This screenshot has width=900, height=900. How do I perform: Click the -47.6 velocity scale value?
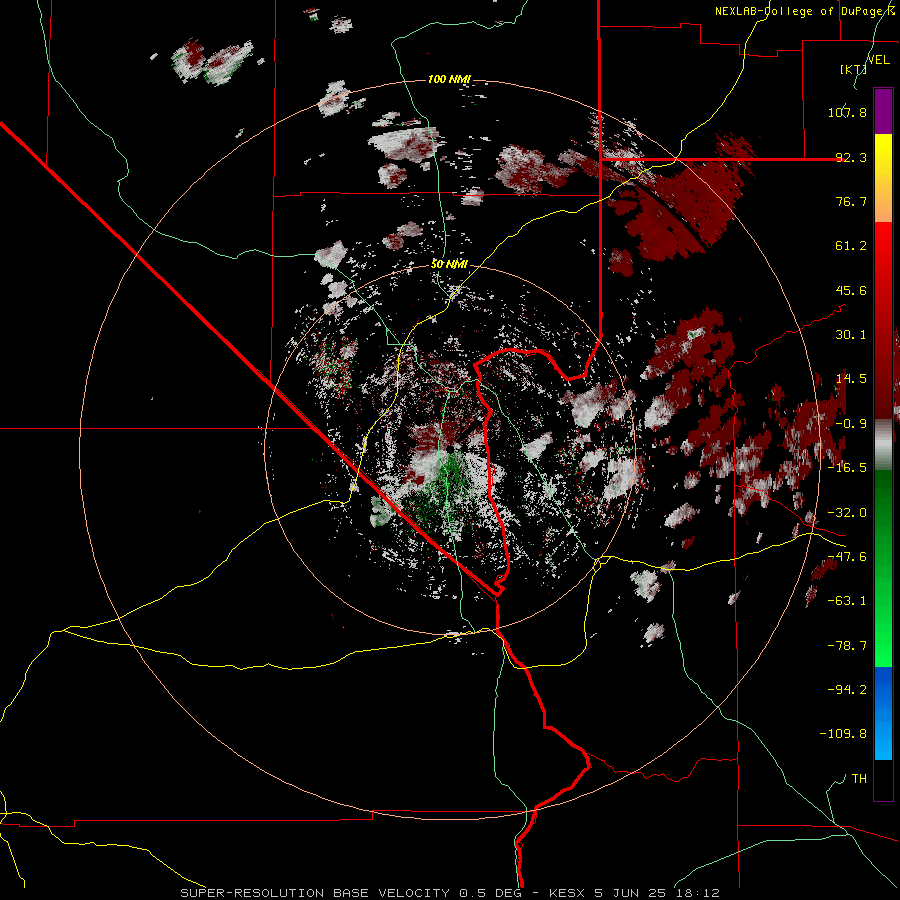[x=847, y=557]
